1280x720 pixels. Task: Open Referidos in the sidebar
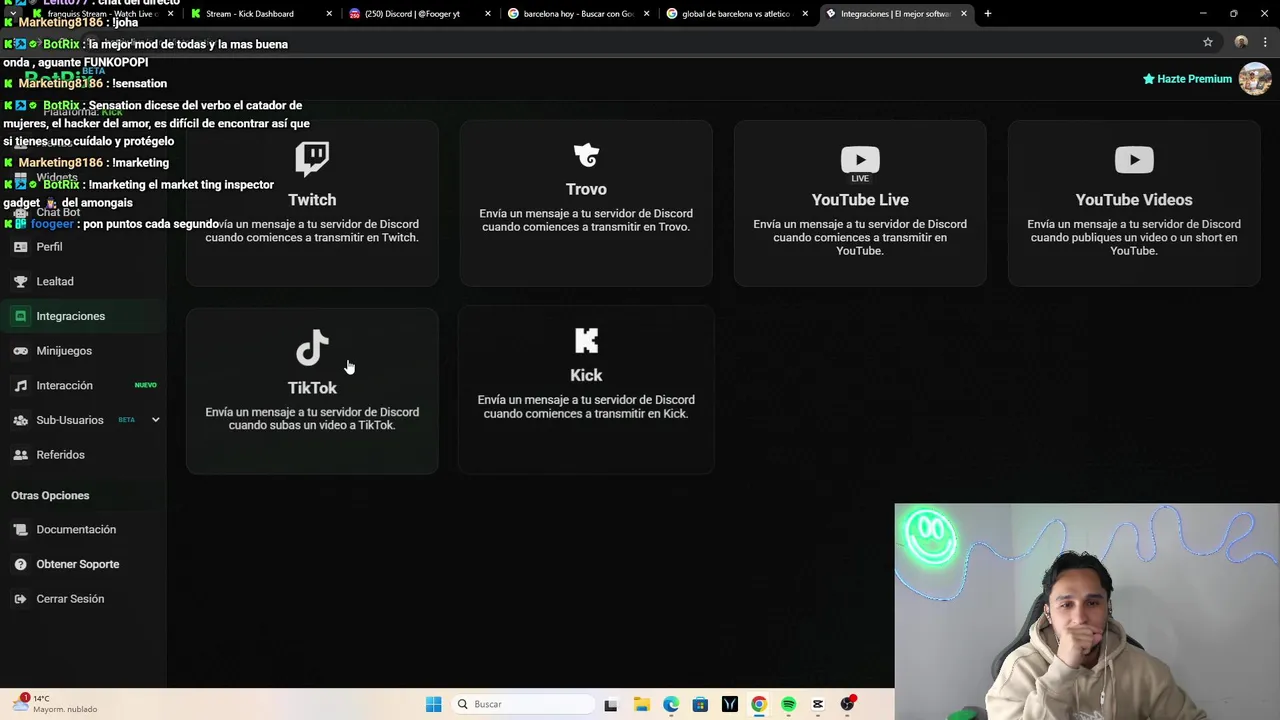60,455
